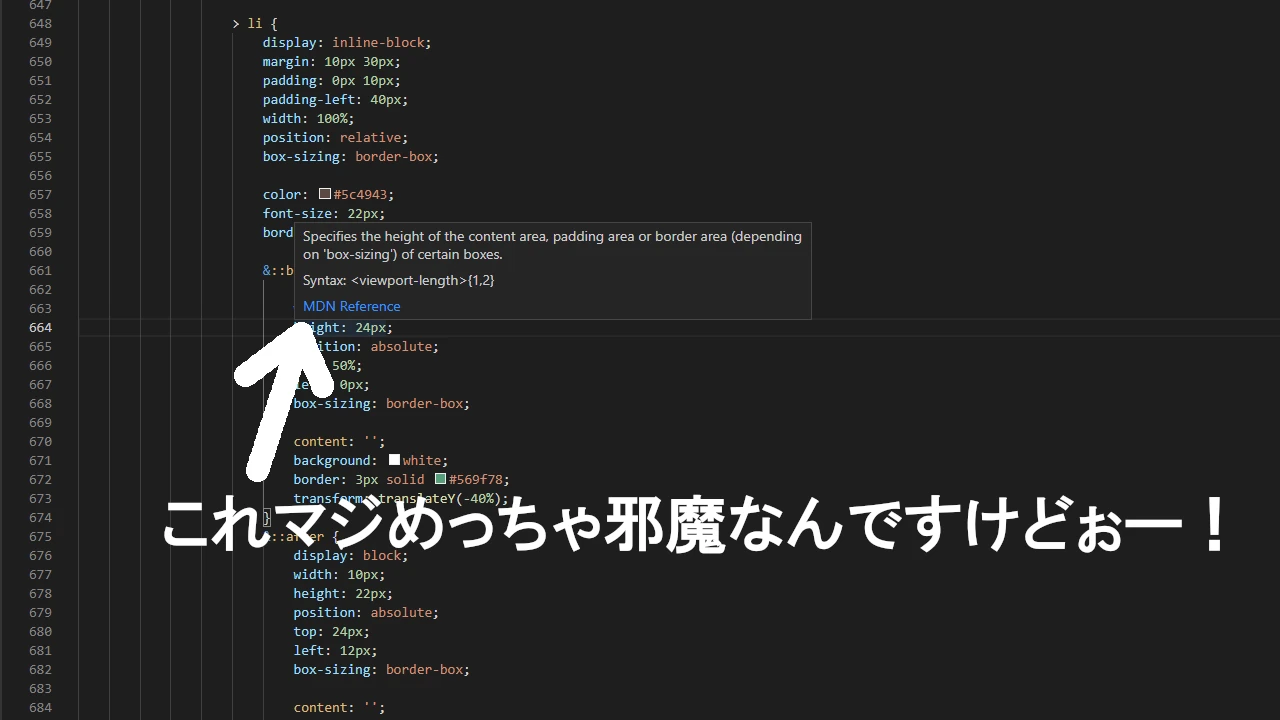The image size is (1280, 720).
Task: Click line number 669 in gutter
Action: [x=40, y=422]
